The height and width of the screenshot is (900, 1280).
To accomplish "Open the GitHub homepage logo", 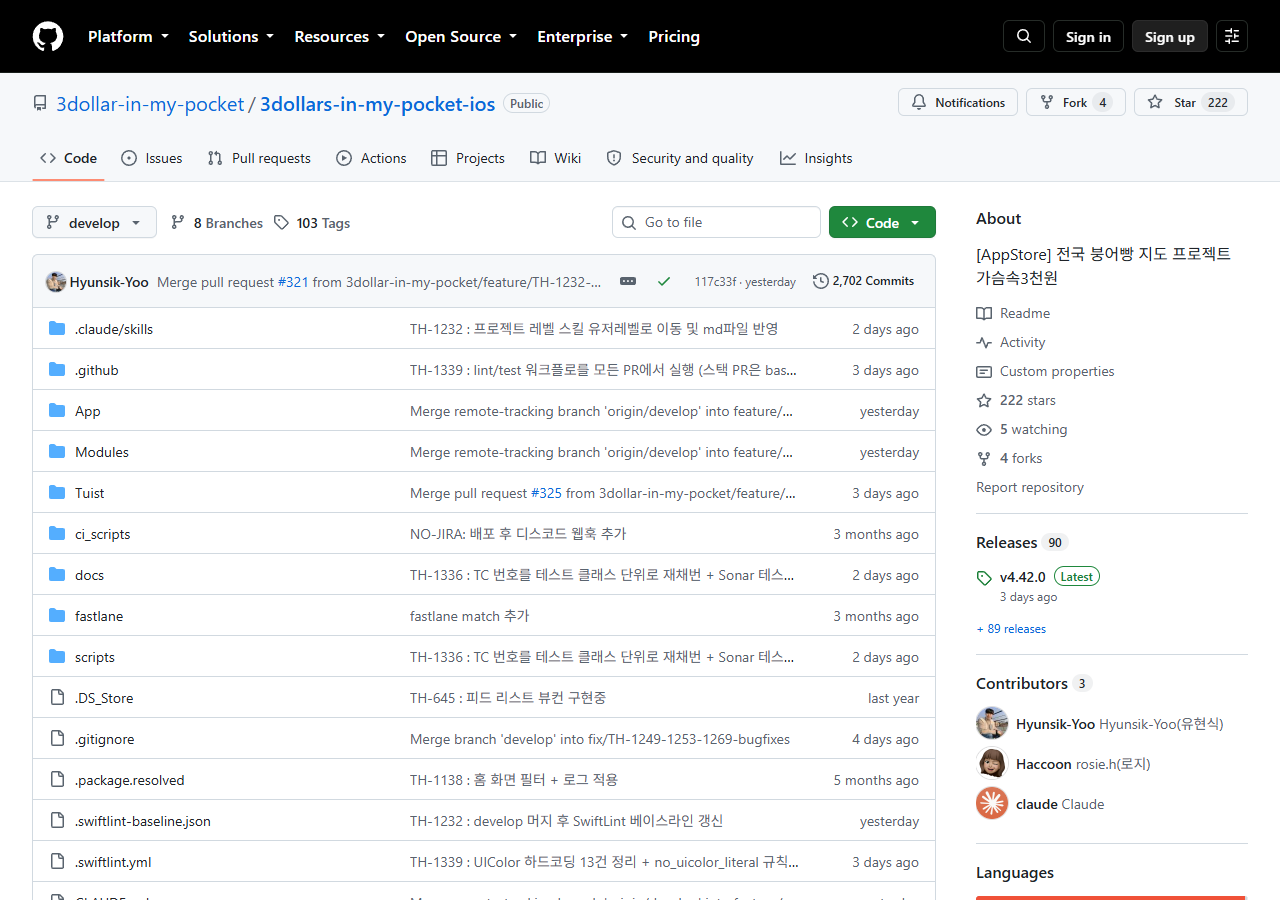I will click(x=48, y=36).
